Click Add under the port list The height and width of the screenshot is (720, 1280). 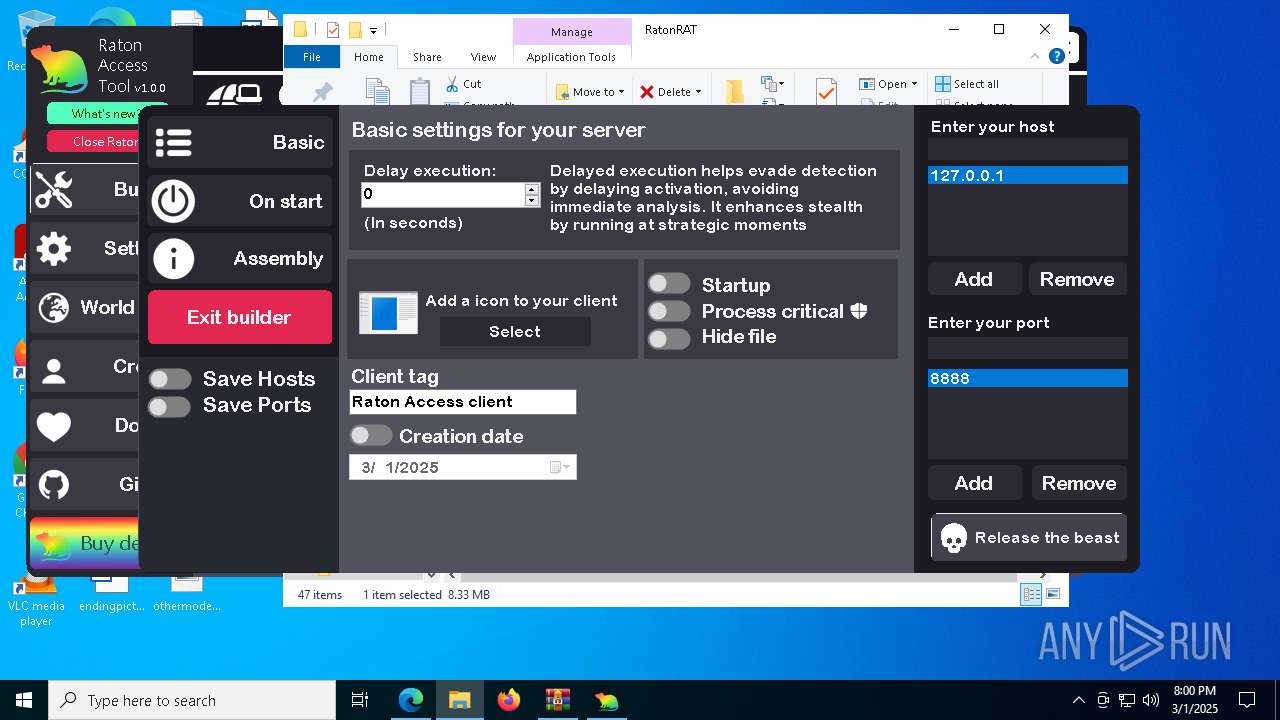pos(974,483)
